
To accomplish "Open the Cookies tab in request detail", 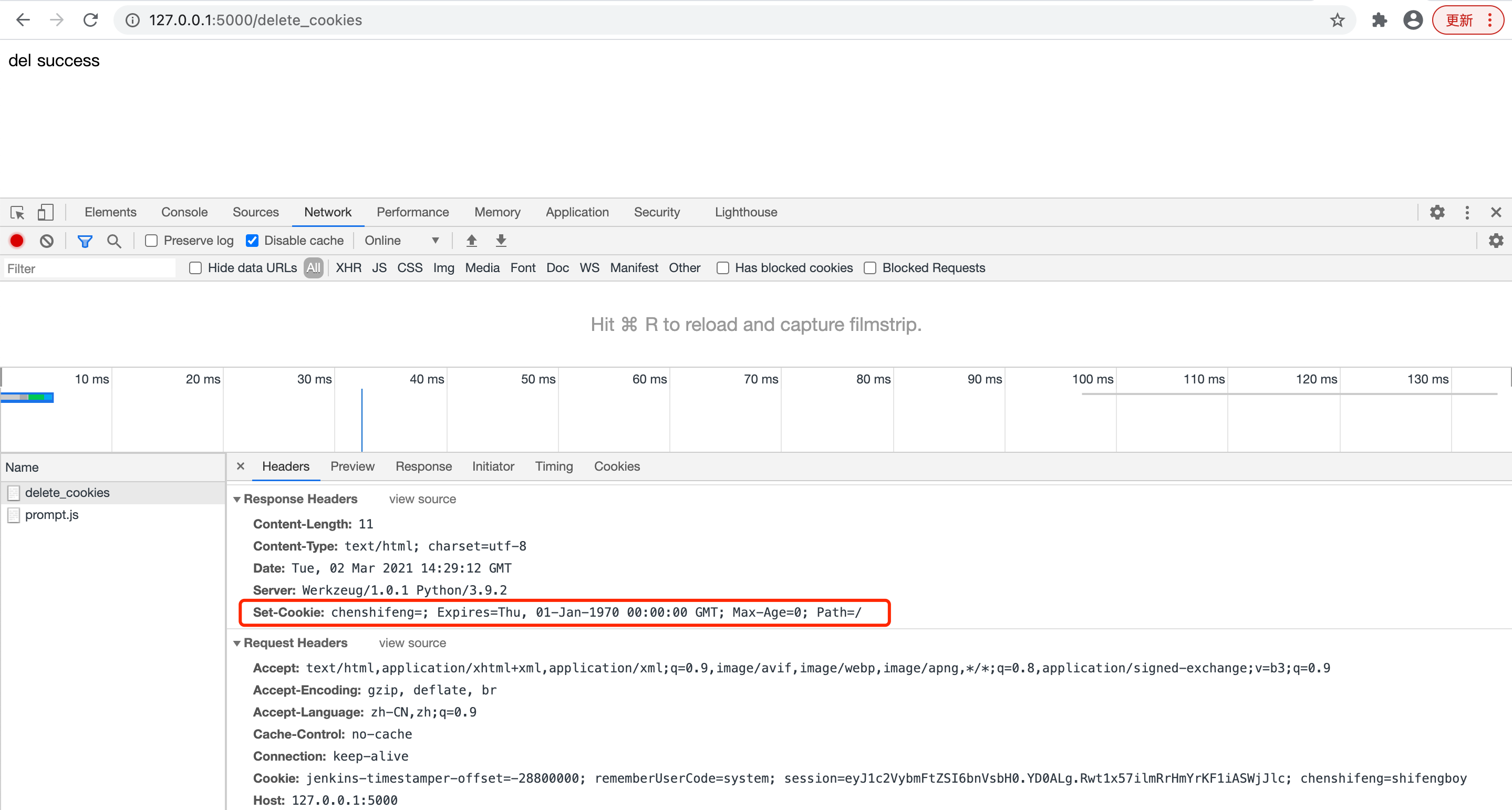I will pos(618,466).
